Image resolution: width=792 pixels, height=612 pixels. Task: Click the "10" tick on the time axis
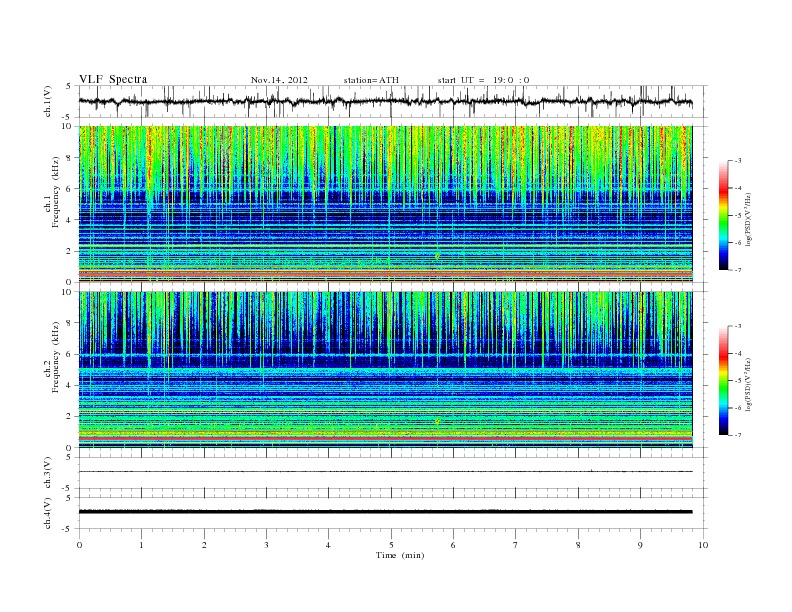(x=703, y=545)
